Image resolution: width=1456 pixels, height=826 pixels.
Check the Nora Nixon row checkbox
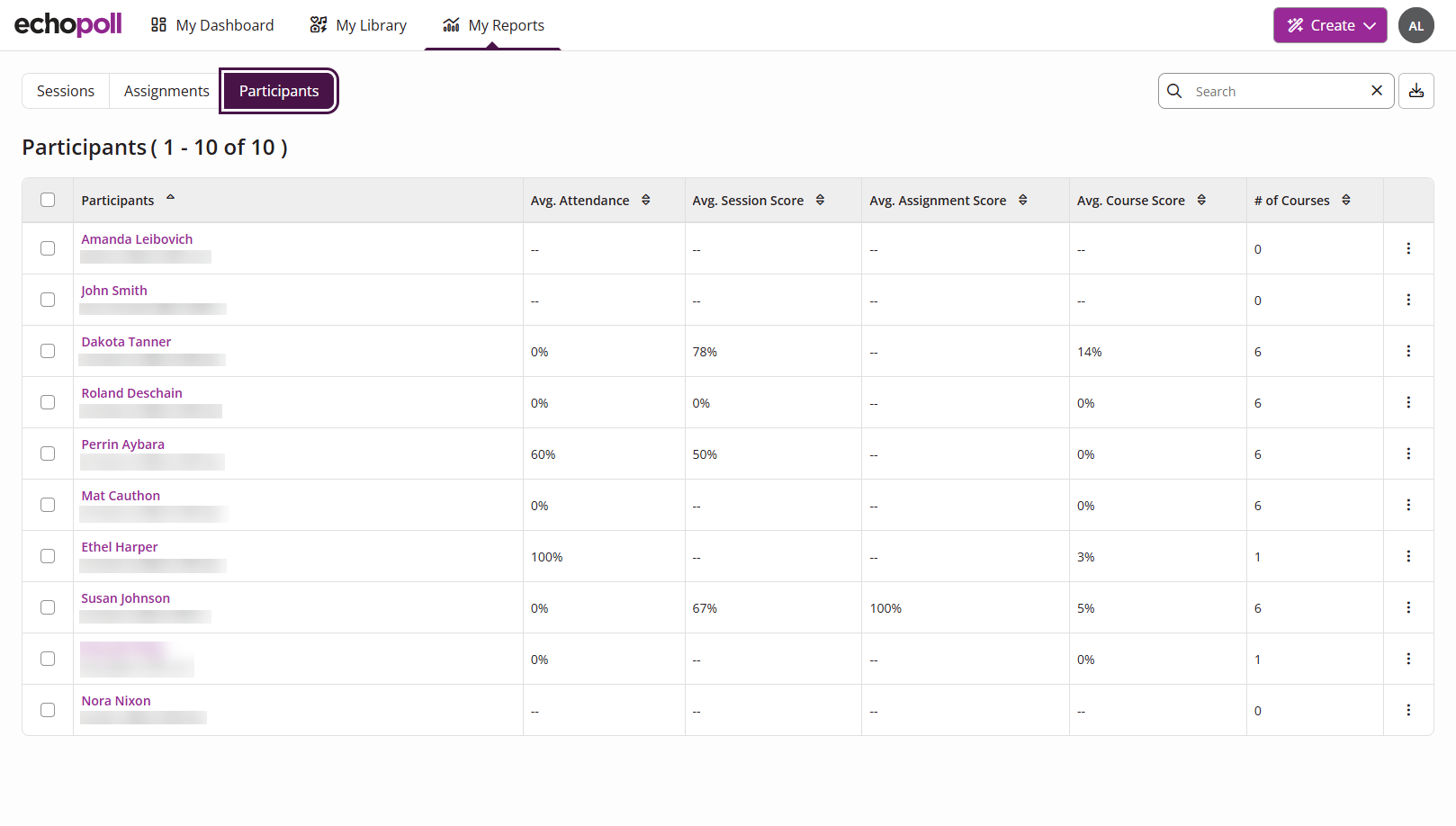(48, 710)
